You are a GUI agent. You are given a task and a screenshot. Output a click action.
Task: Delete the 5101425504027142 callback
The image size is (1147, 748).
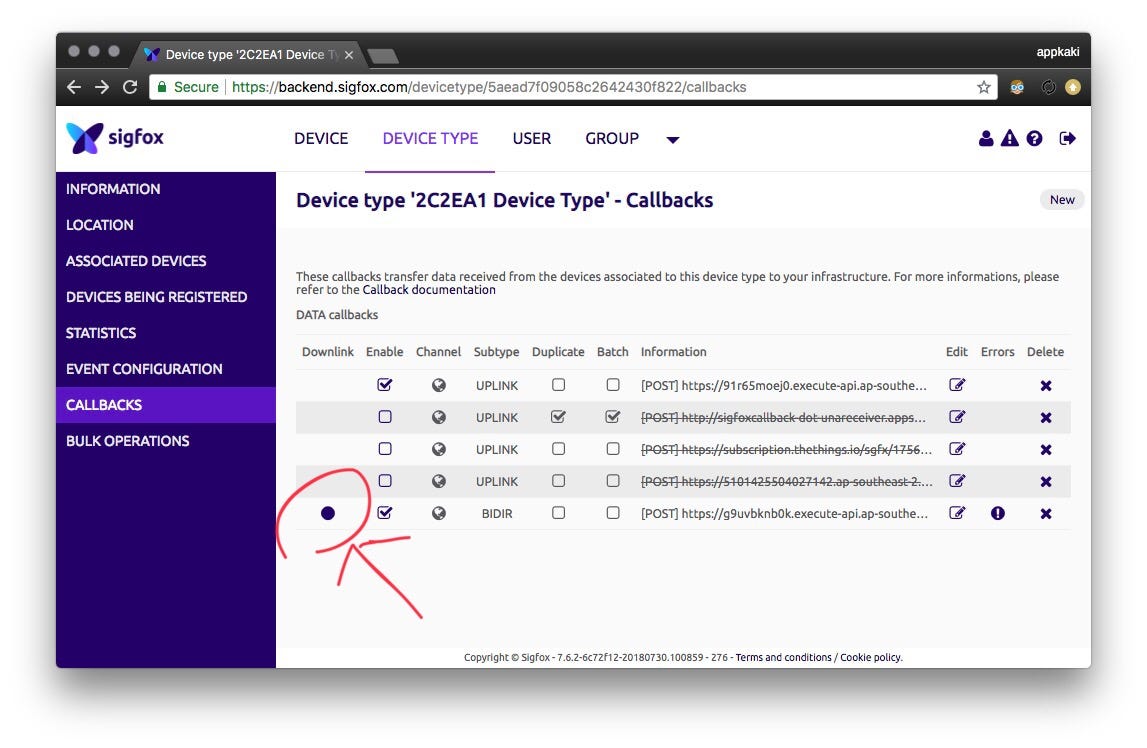pyautogui.click(x=1046, y=482)
